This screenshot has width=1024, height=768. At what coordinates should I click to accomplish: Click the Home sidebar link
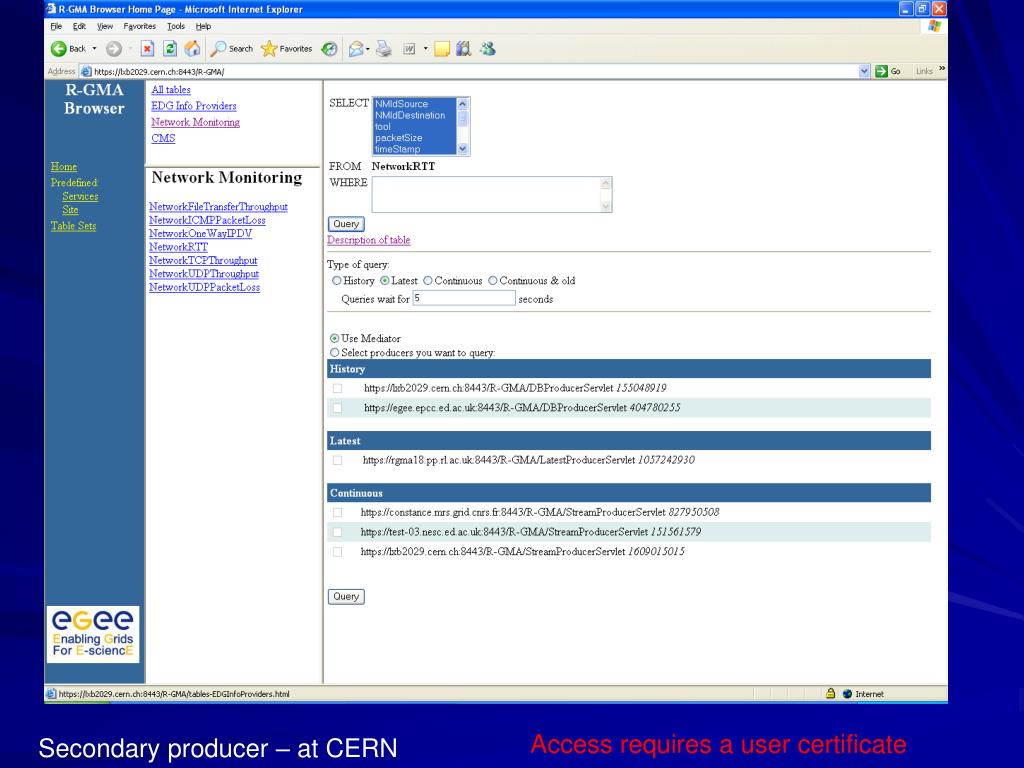(64, 167)
